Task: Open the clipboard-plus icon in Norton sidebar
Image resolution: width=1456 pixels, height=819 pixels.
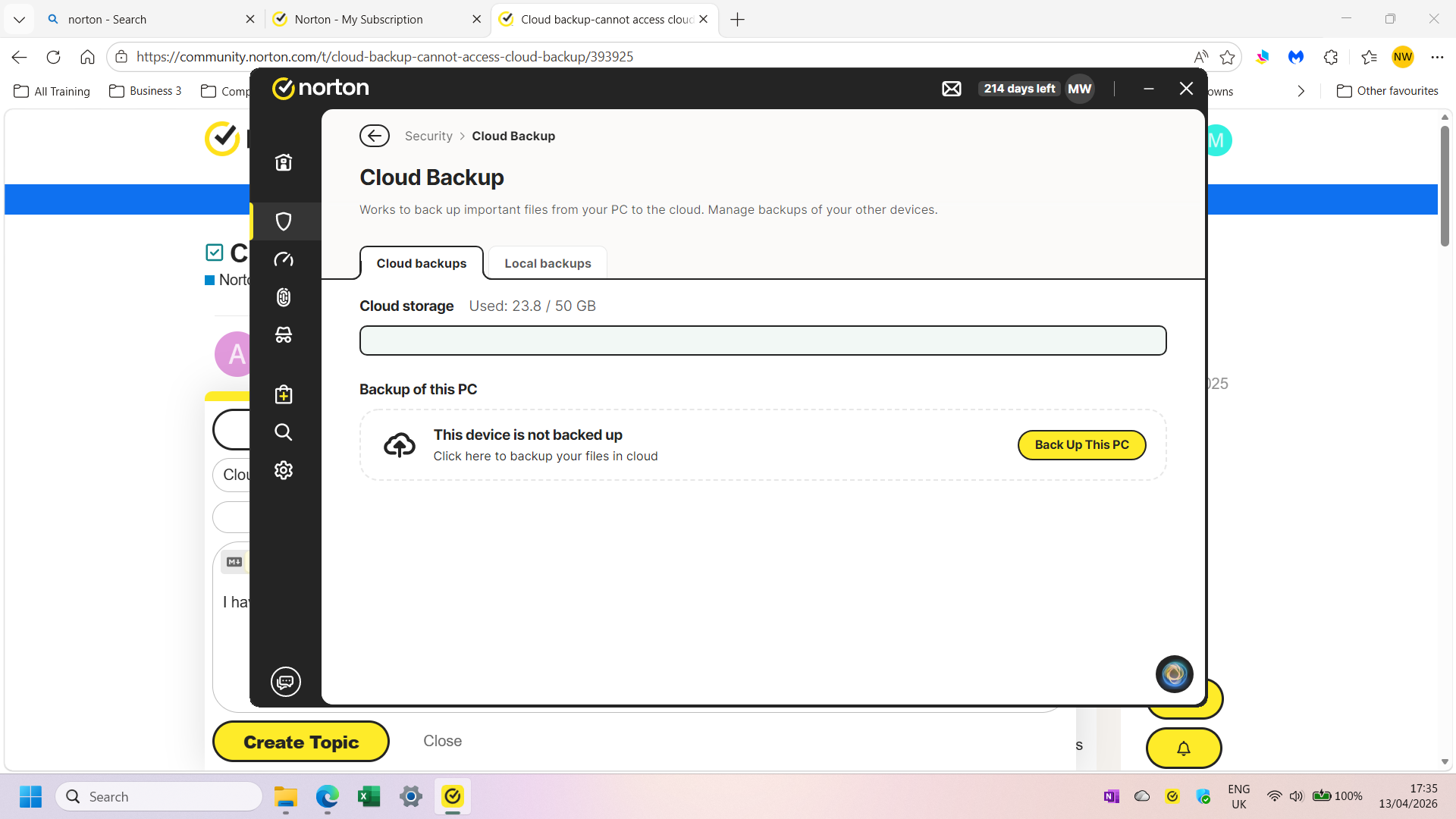Action: (x=284, y=394)
